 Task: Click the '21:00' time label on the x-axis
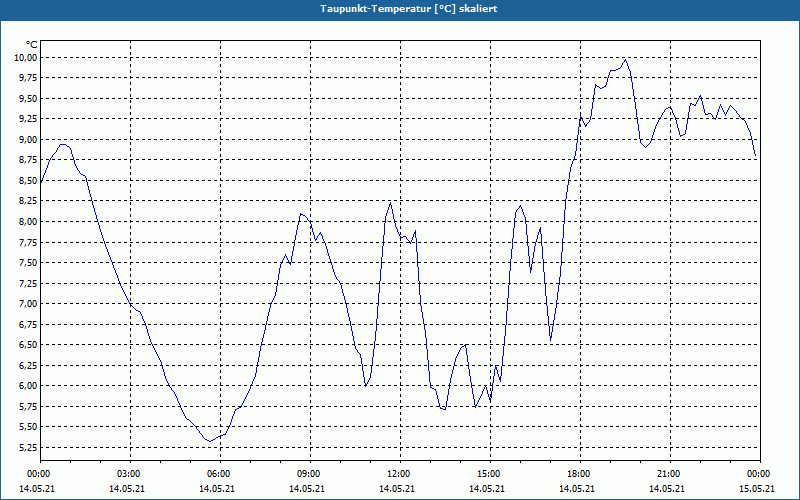pos(669,474)
